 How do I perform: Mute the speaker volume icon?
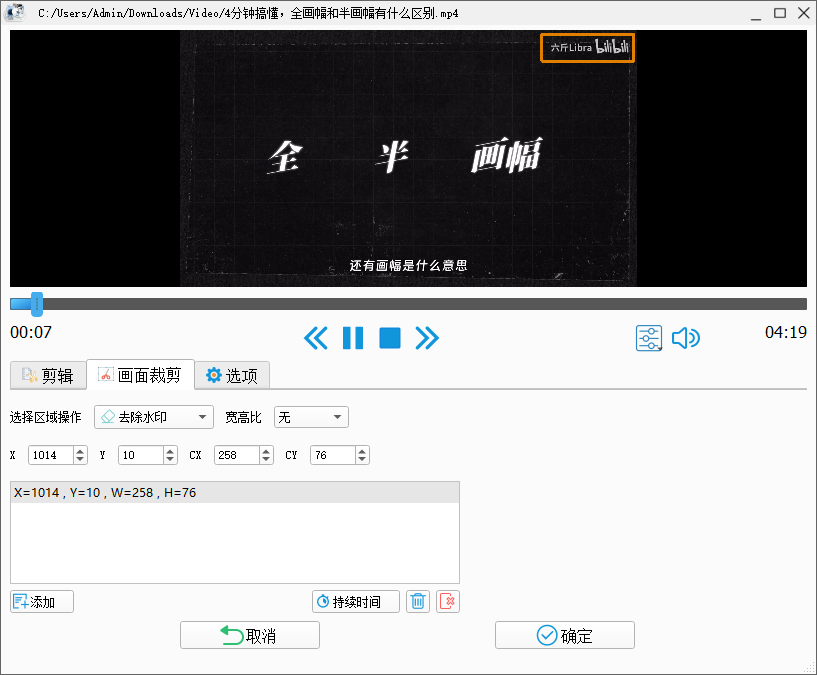click(686, 338)
